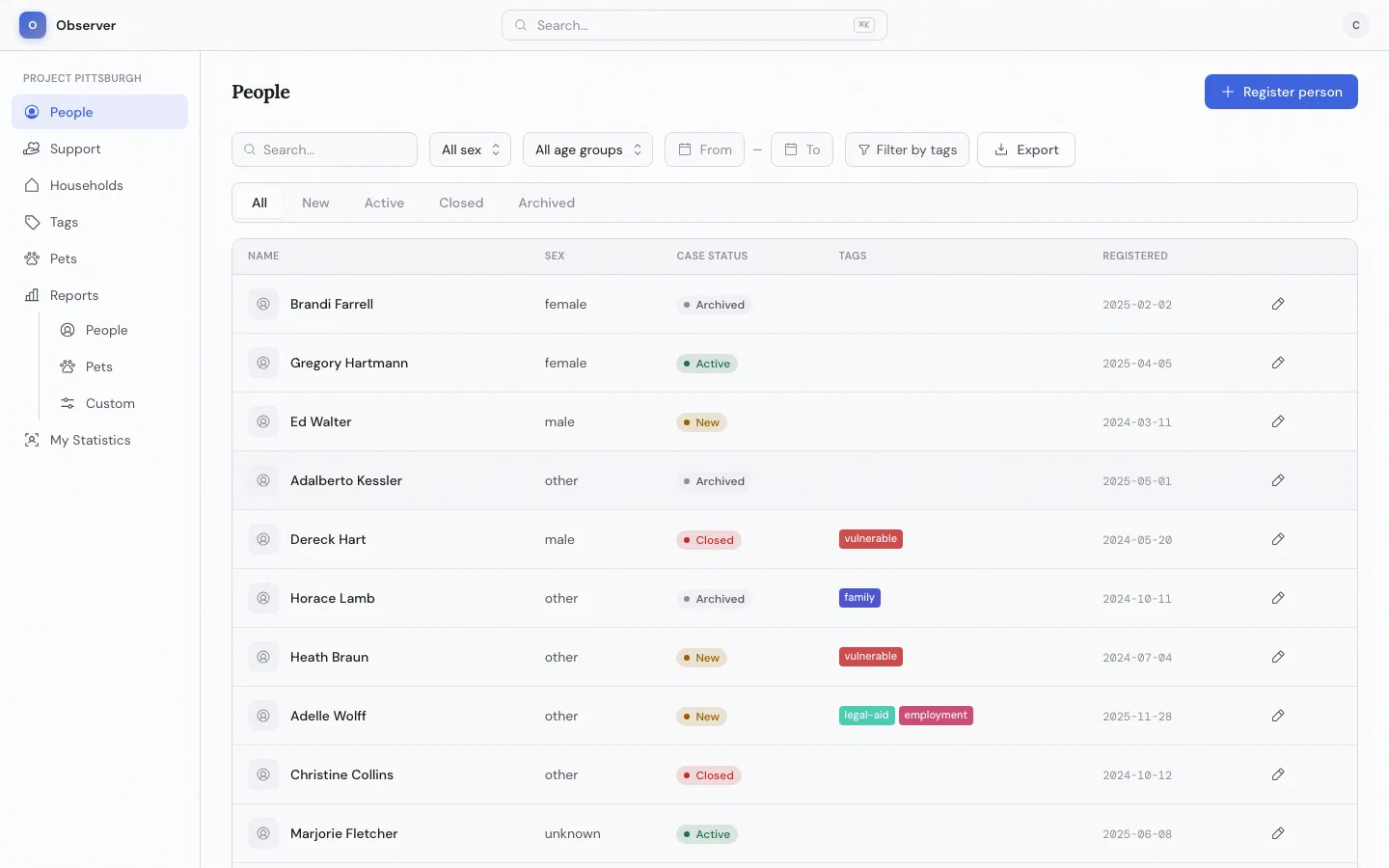The image size is (1389, 868).
Task: Click Ed Walter's New status badge
Action: tap(701, 422)
